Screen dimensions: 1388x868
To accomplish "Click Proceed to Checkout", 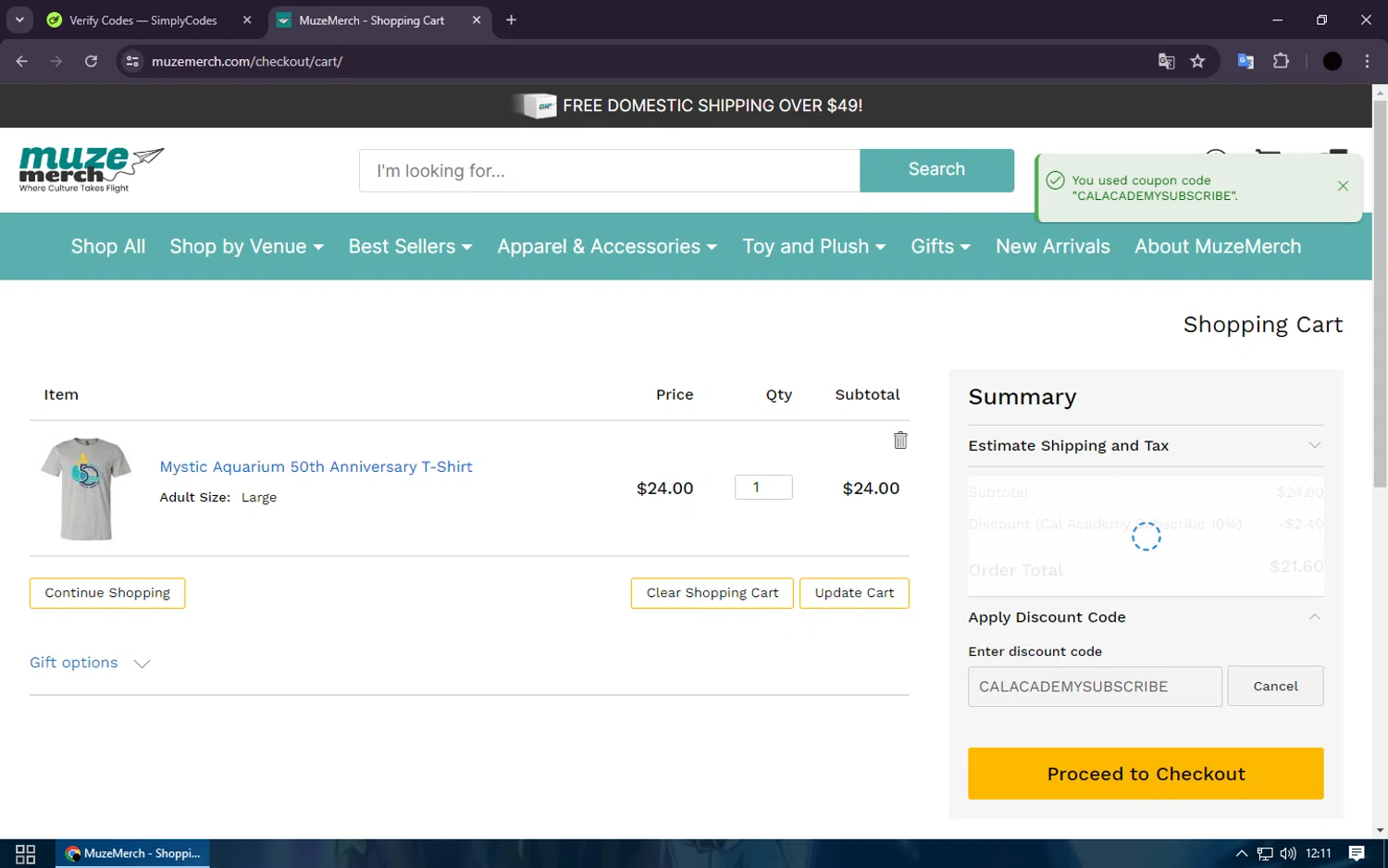I will (x=1146, y=774).
